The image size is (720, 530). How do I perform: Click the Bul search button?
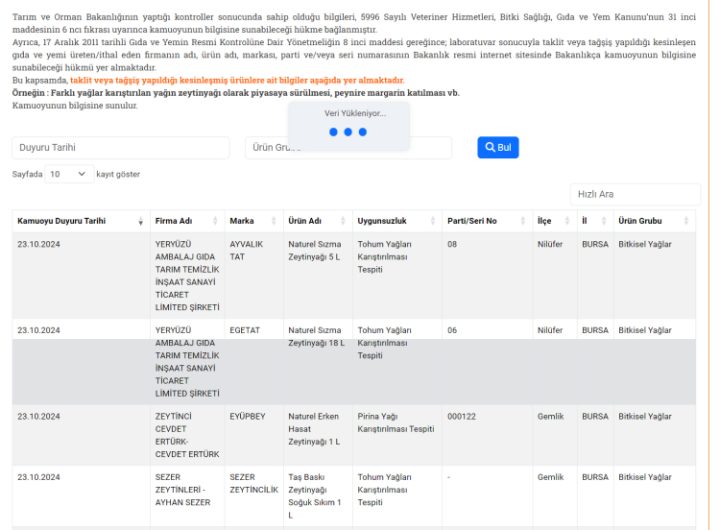[x=497, y=147]
